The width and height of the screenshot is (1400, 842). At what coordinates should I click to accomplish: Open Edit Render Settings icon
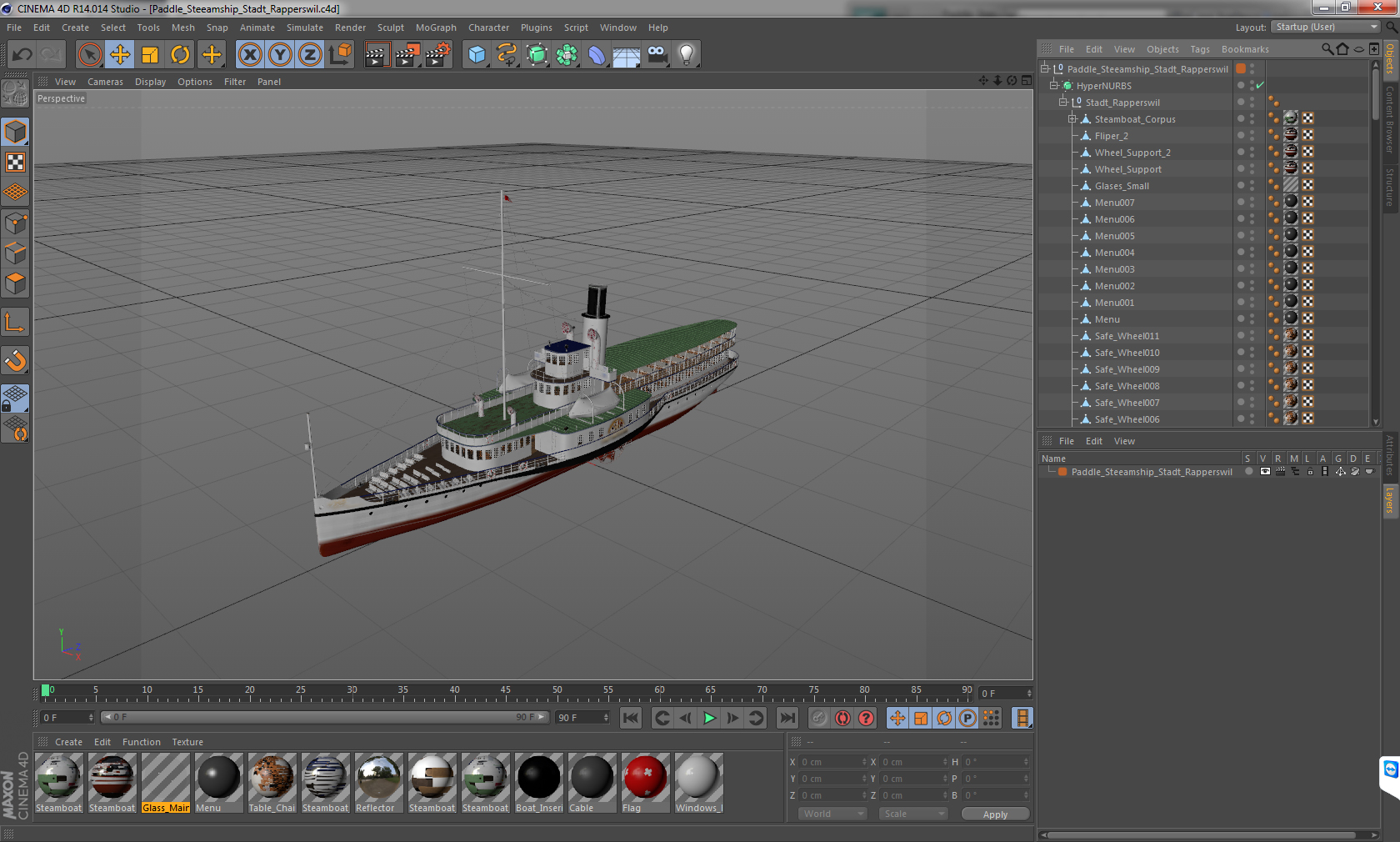[437, 55]
